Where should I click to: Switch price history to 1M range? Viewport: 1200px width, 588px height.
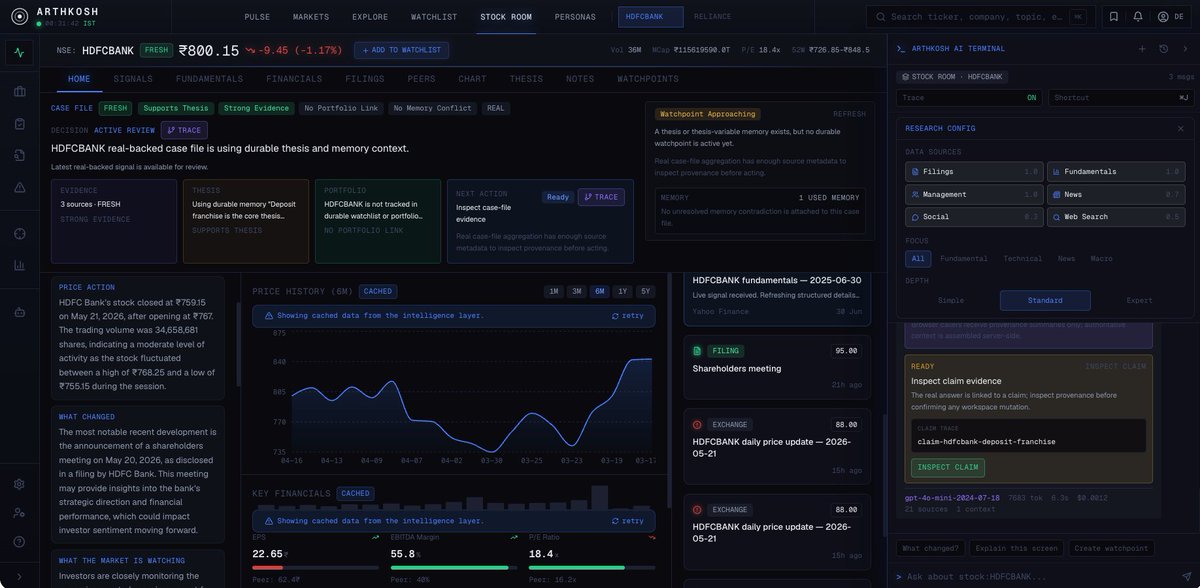tap(552, 292)
